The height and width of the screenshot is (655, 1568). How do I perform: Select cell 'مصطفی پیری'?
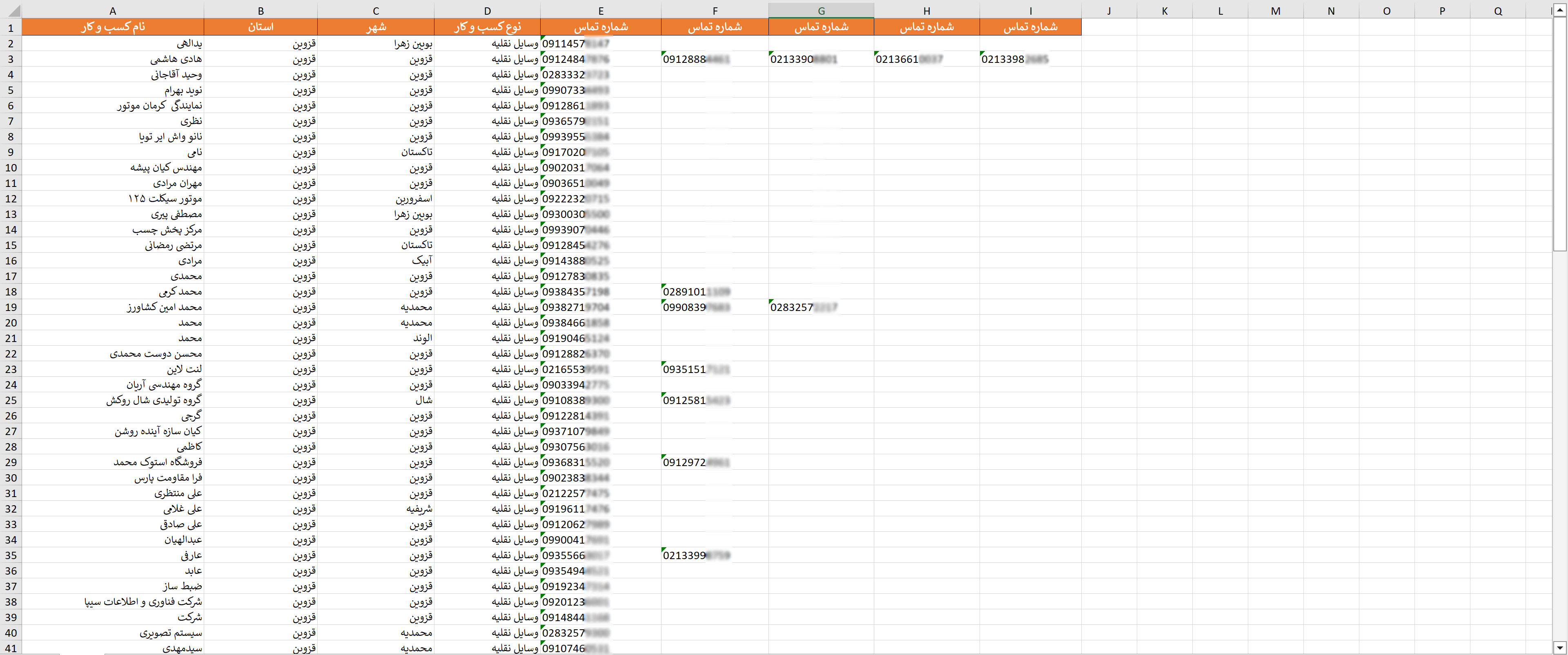pos(113,214)
